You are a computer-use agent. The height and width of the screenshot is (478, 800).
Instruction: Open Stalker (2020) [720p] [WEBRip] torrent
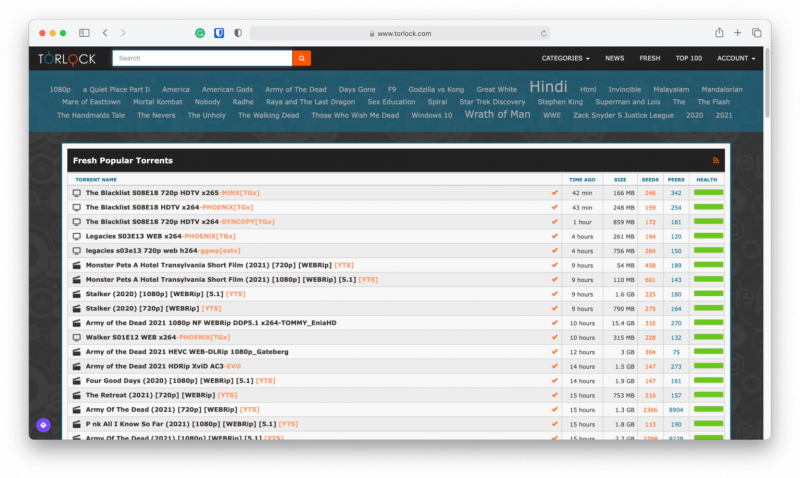tap(153, 308)
